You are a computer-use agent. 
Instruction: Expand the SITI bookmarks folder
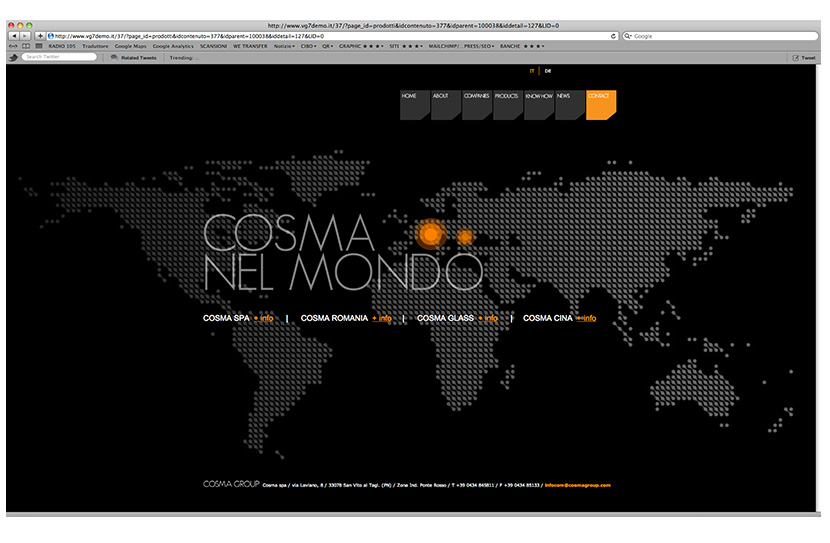click(x=406, y=46)
